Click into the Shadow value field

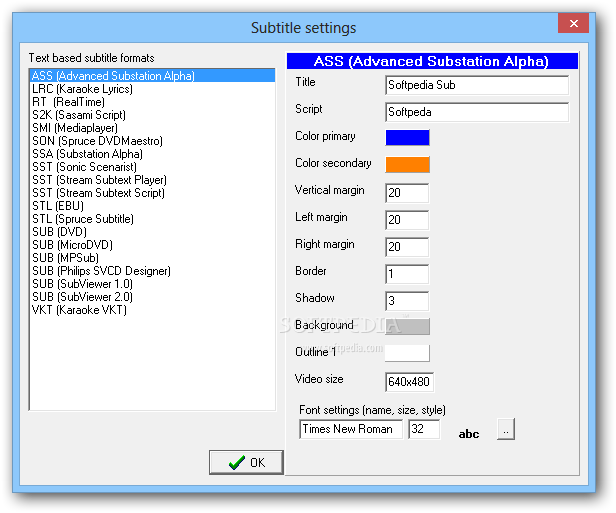click(407, 301)
